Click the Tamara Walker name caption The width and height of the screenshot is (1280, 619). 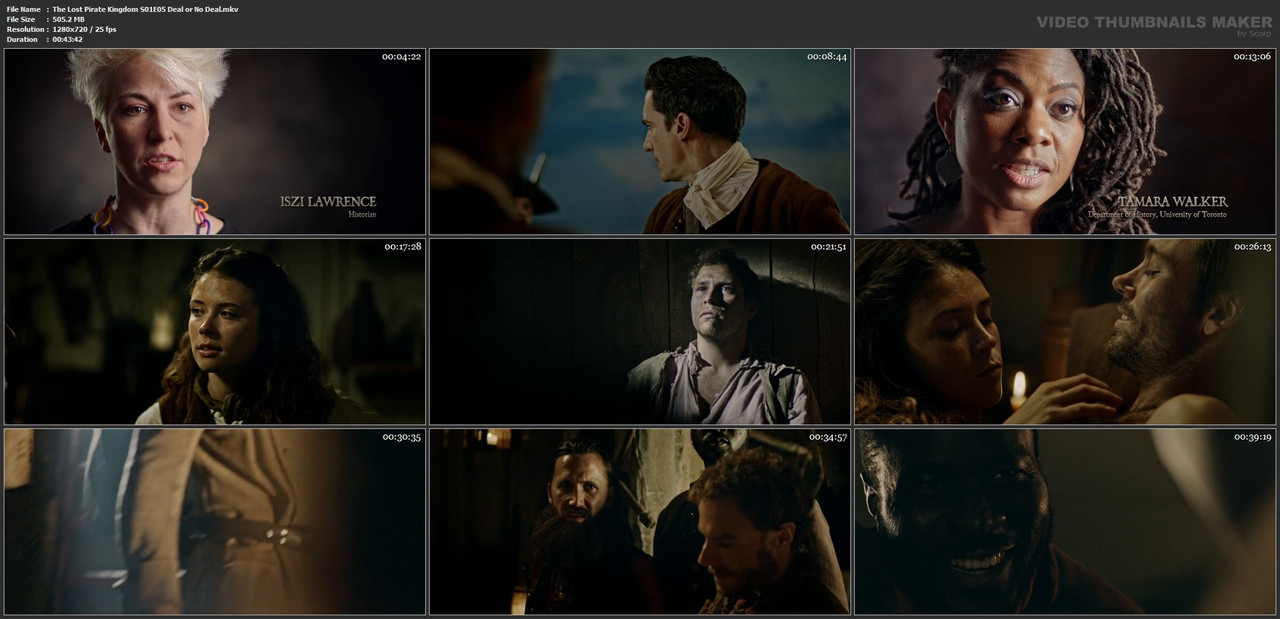(x=1173, y=201)
